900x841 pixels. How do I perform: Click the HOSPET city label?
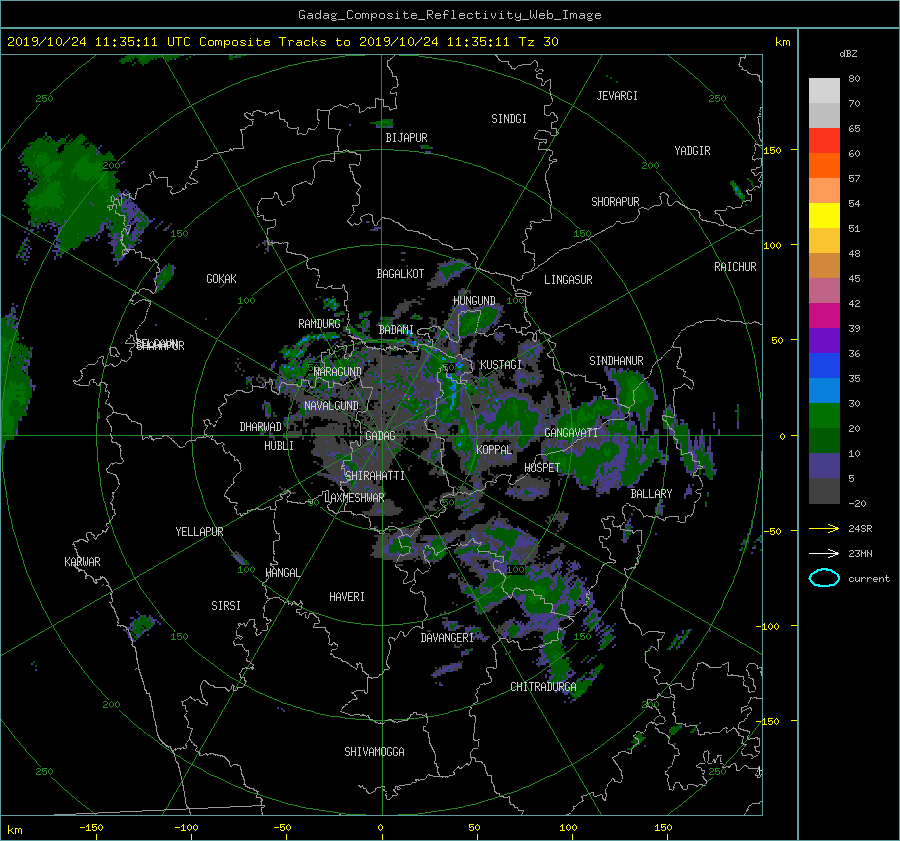click(x=542, y=468)
